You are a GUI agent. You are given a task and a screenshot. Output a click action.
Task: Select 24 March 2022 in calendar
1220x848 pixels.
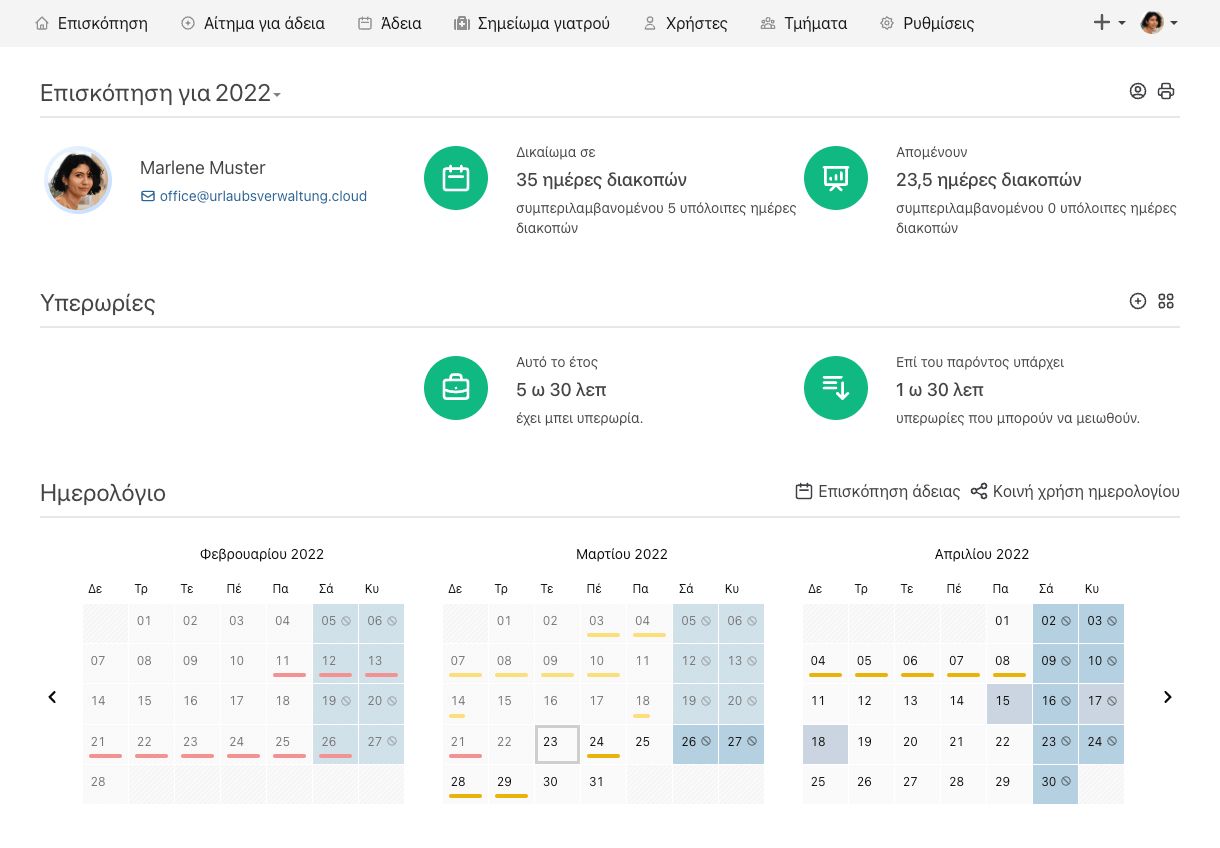(x=604, y=744)
